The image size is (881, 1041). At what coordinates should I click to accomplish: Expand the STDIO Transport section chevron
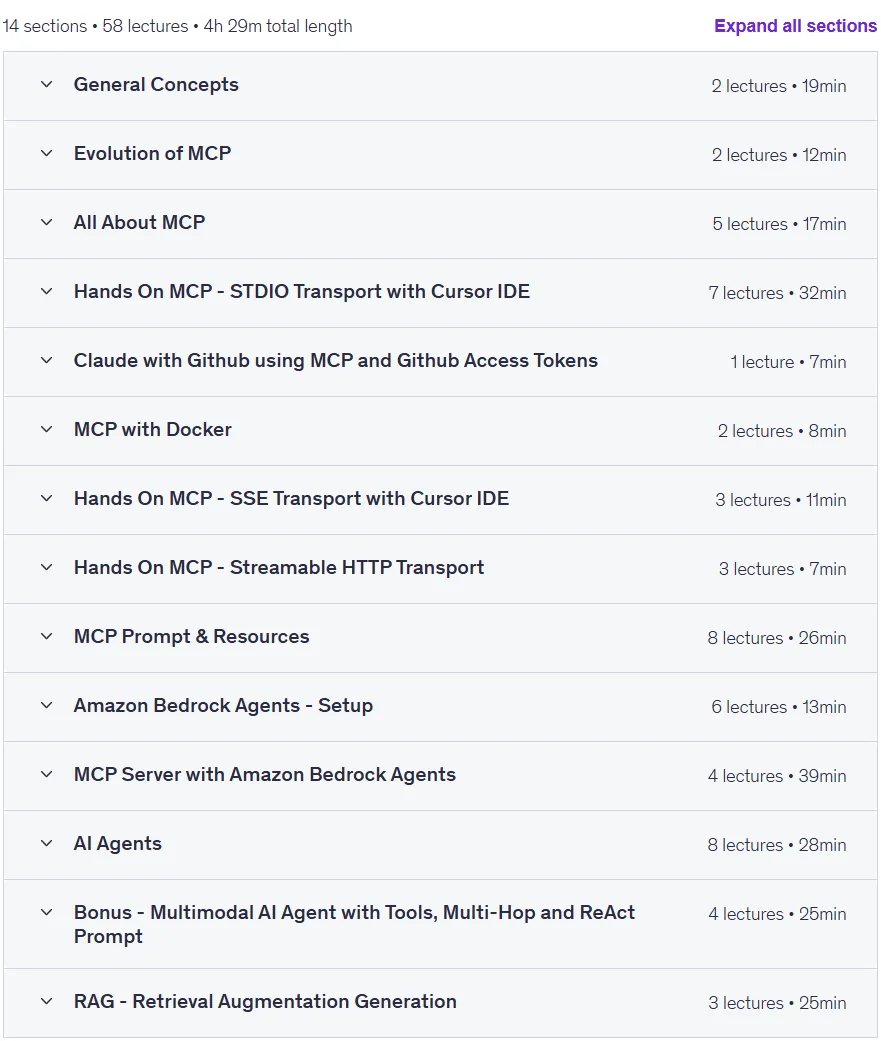coord(46,291)
